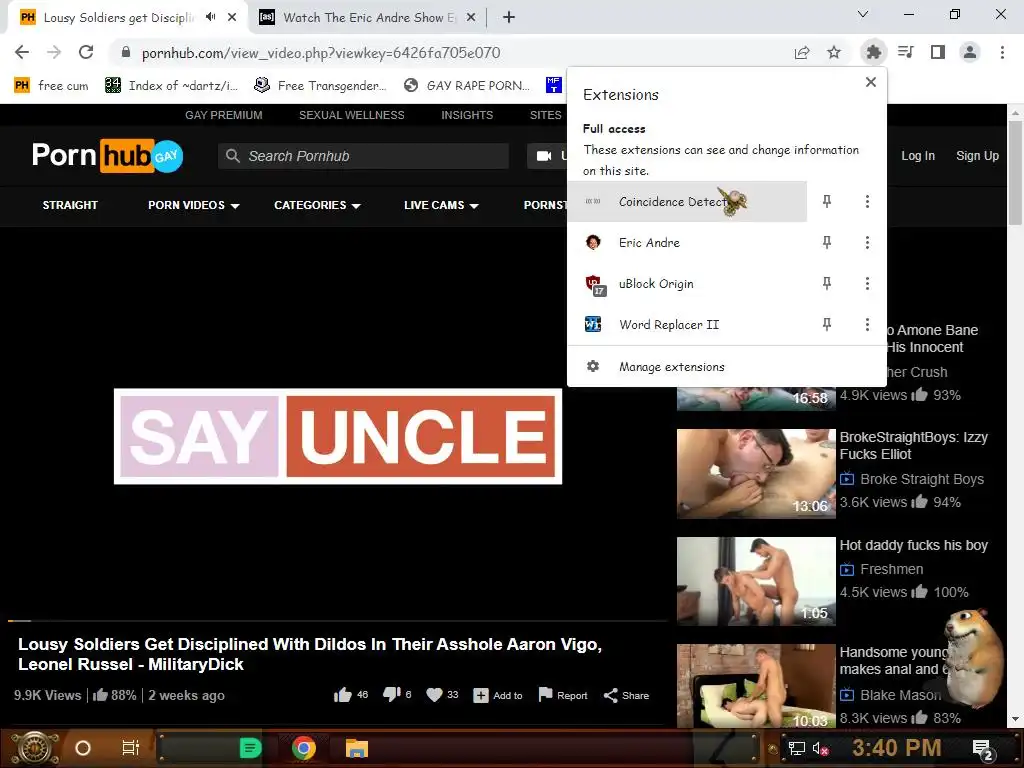The height and width of the screenshot is (768, 1024).
Task: Click the Manage extensions gear icon
Action: (x=593, y=366)
